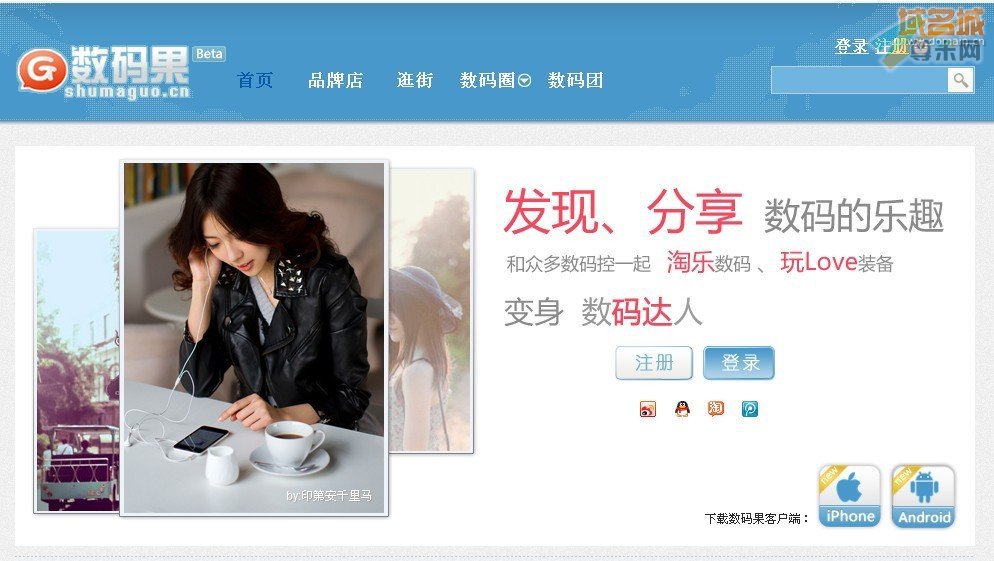This screenshot has width=994, height=561.
Task: Focus the search input field
Action: pos(860,81)
